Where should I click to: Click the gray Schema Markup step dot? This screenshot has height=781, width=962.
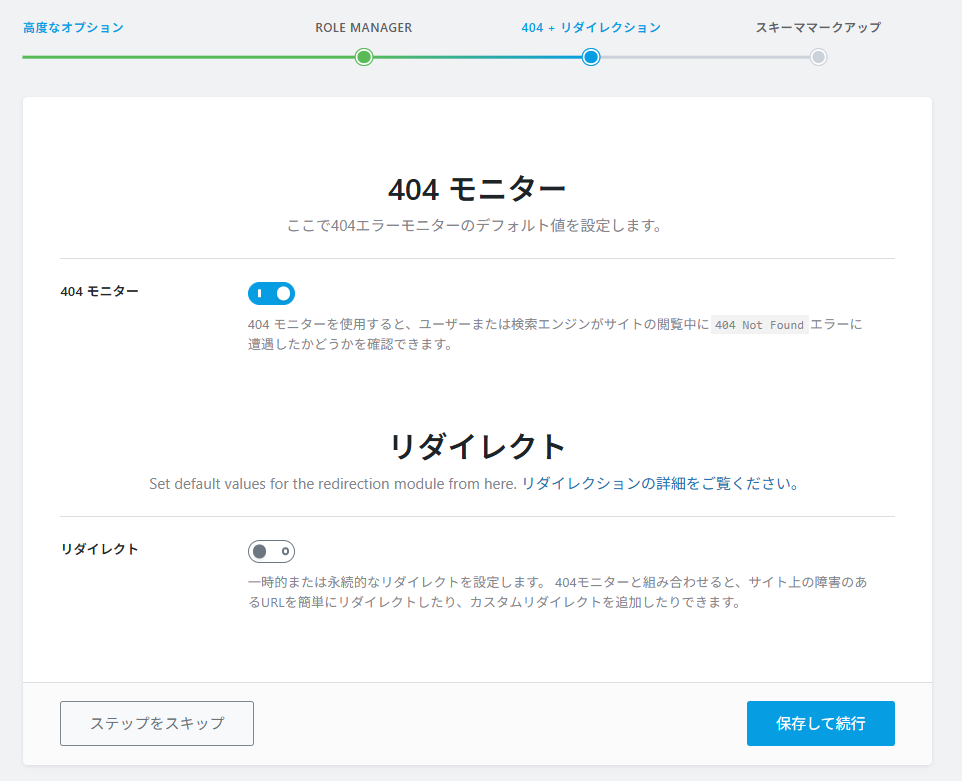pos(818,57)
